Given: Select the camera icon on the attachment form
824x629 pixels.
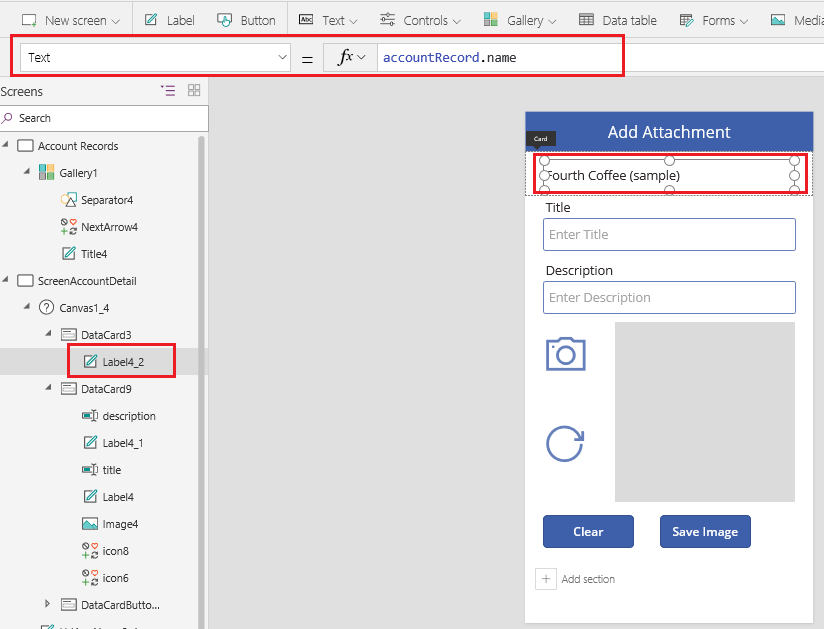Looking at the screenshot, I should click(x=565, y=354).
